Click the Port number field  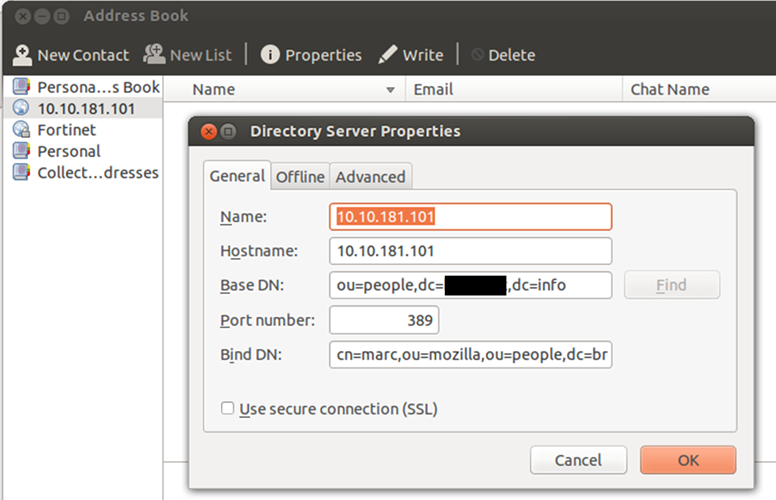tap(384, 320)
